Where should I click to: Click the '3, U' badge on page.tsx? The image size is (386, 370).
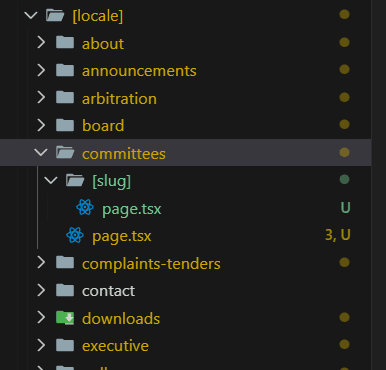(338, 235)
